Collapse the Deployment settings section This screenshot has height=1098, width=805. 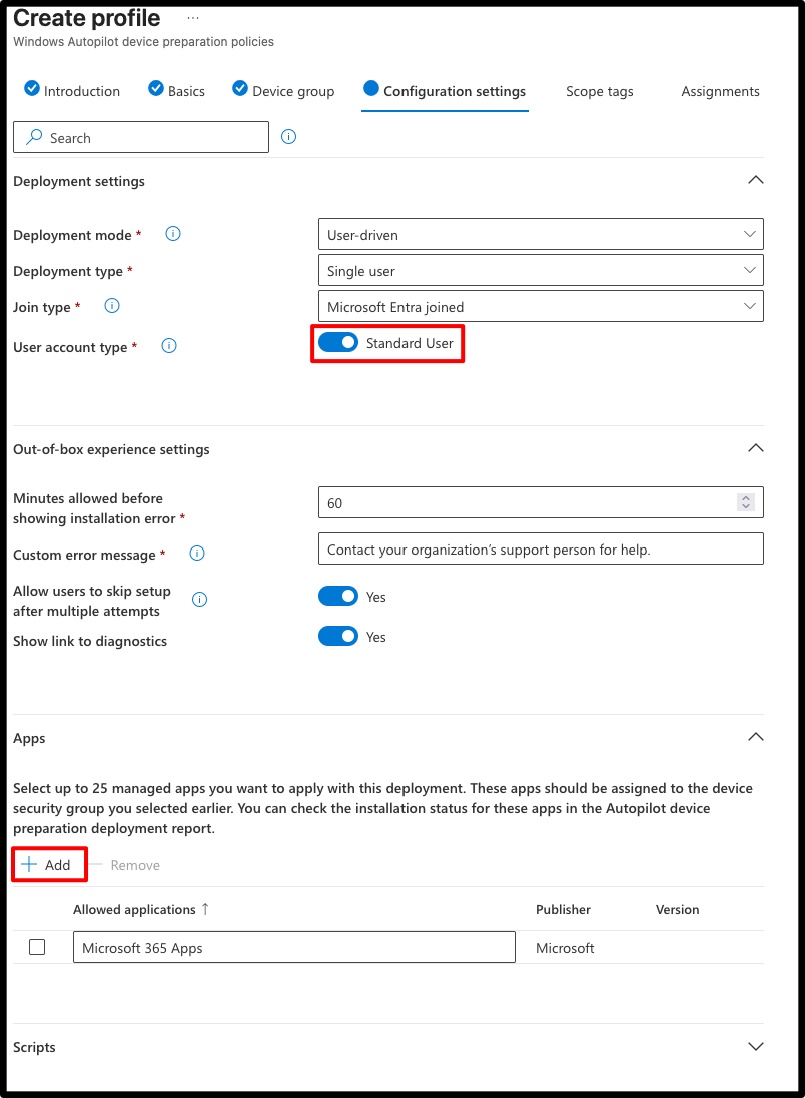point(755,180)
